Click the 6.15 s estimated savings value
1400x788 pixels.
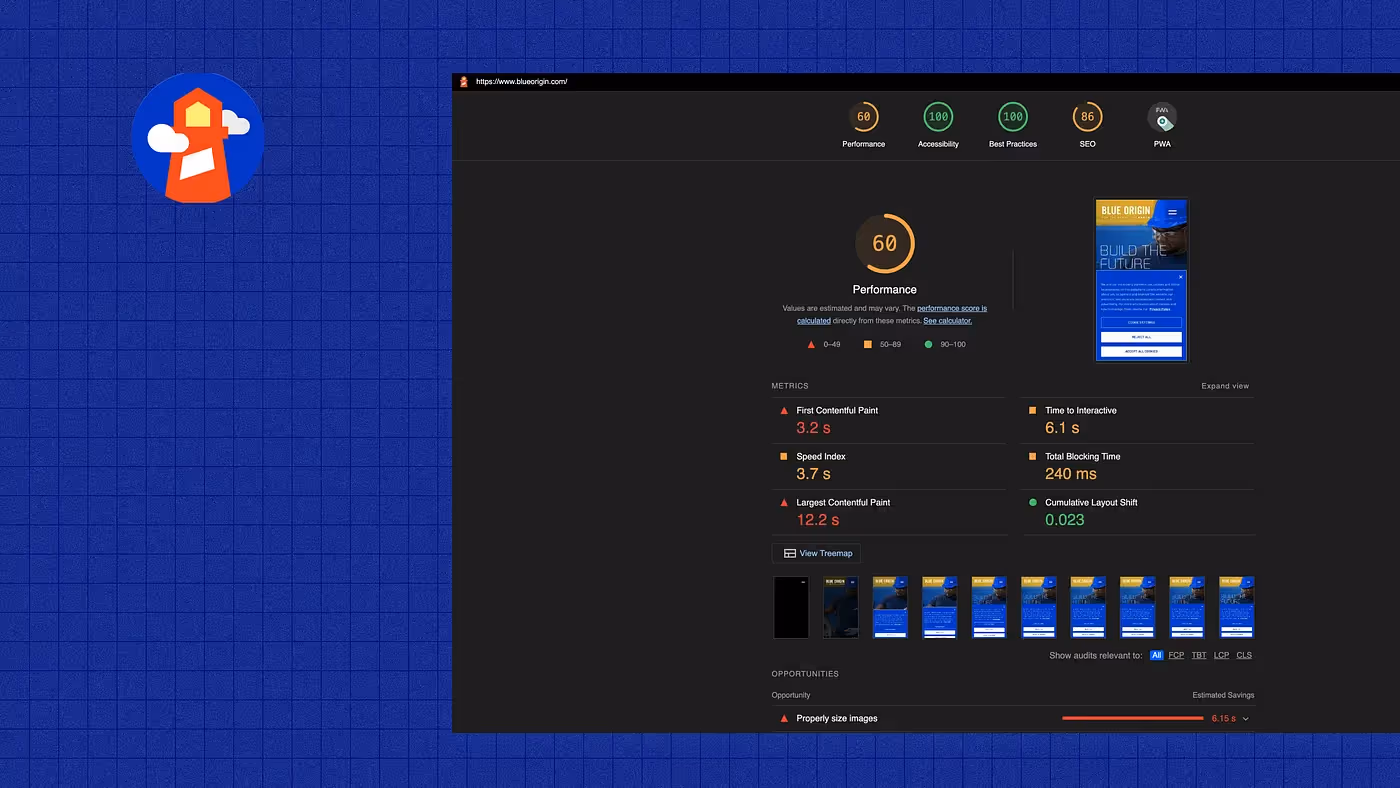pos(1223,719)
